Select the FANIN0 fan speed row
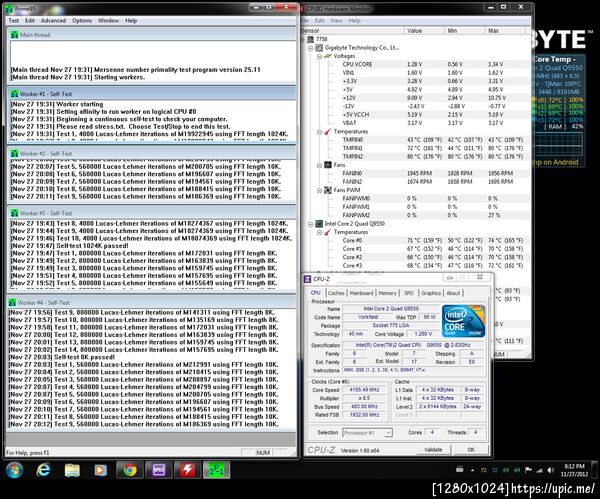This screenshot has width=600, height=499. click(430, 173)
